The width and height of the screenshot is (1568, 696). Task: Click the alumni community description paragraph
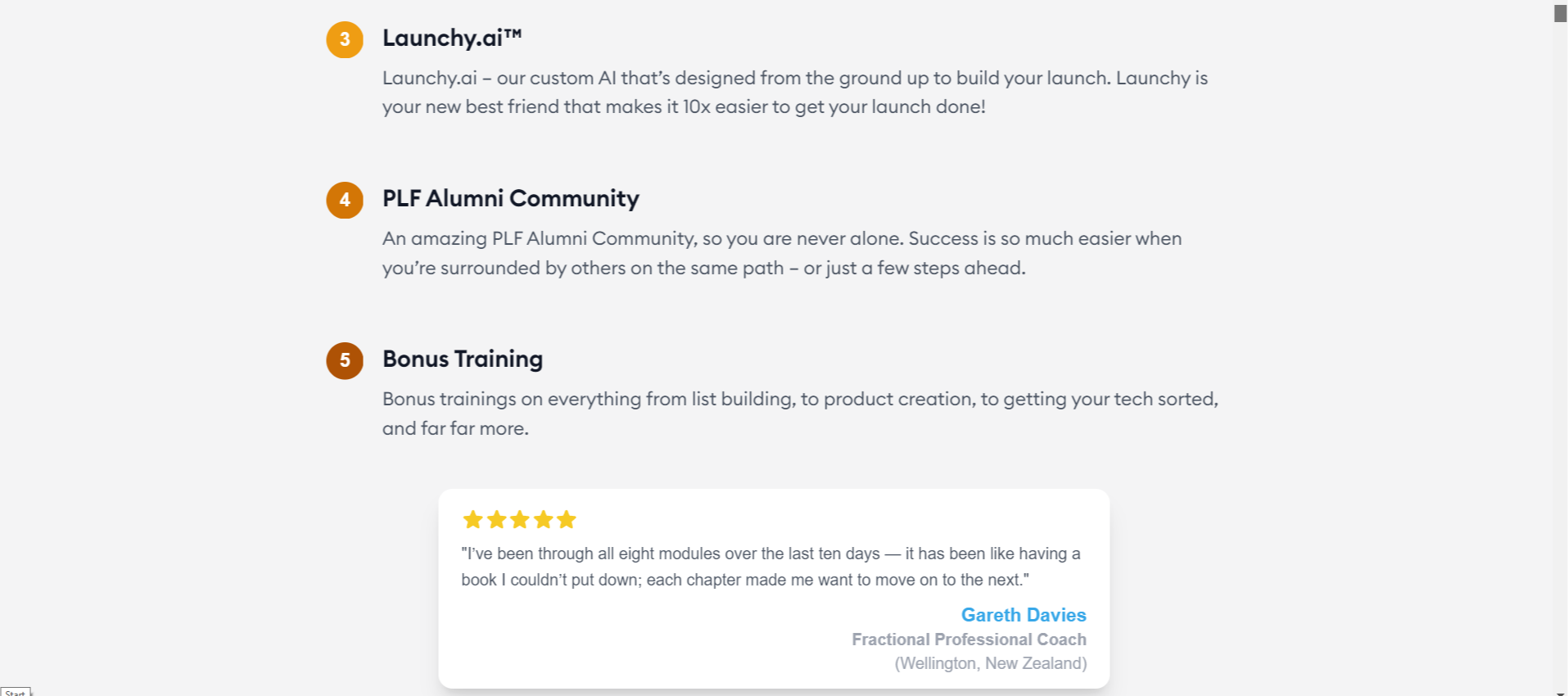pyautogui.click(x=782, y=253)
